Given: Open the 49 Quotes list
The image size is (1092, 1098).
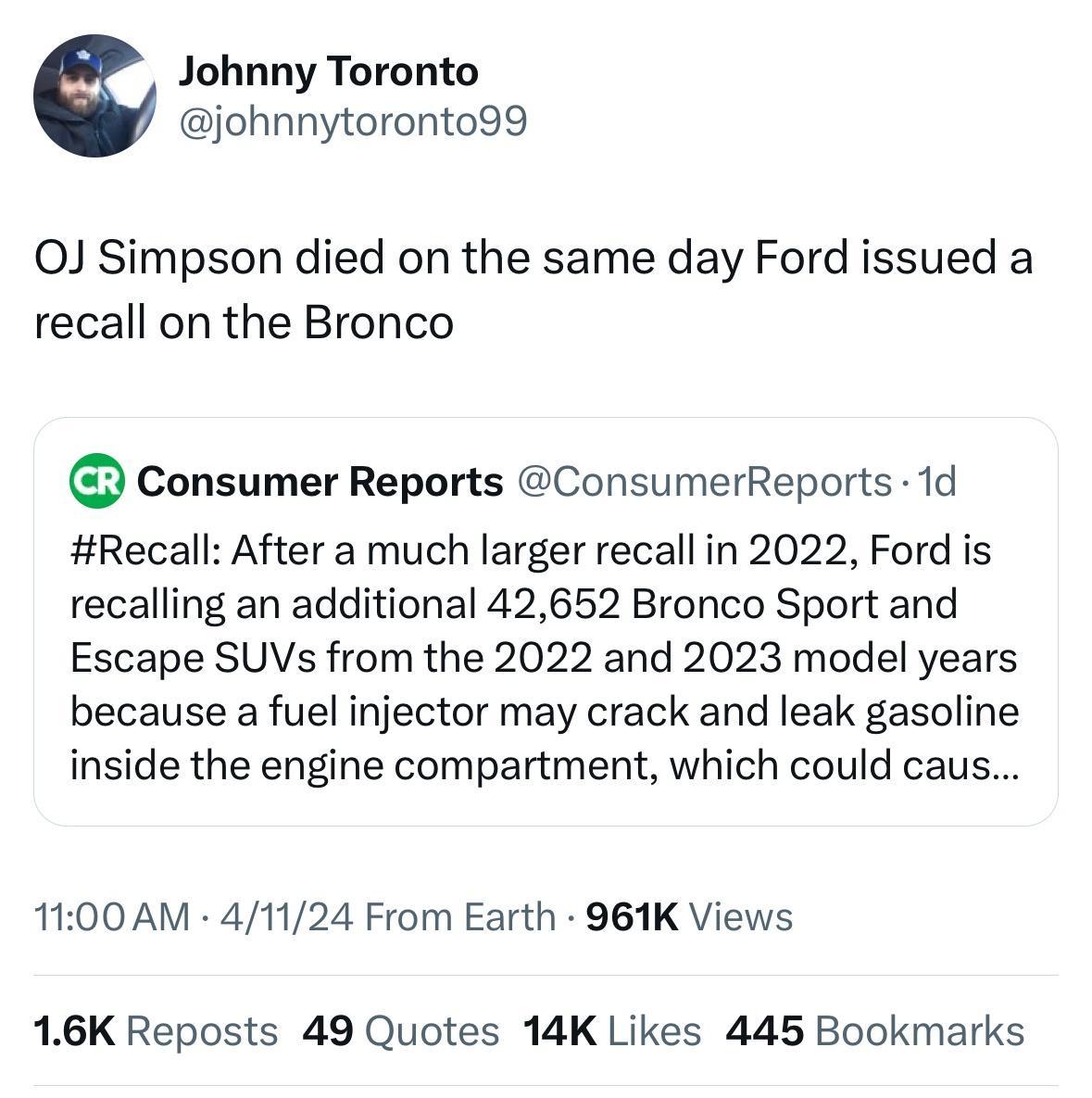Looking at the screenshot, I should tap(400, 1030).
